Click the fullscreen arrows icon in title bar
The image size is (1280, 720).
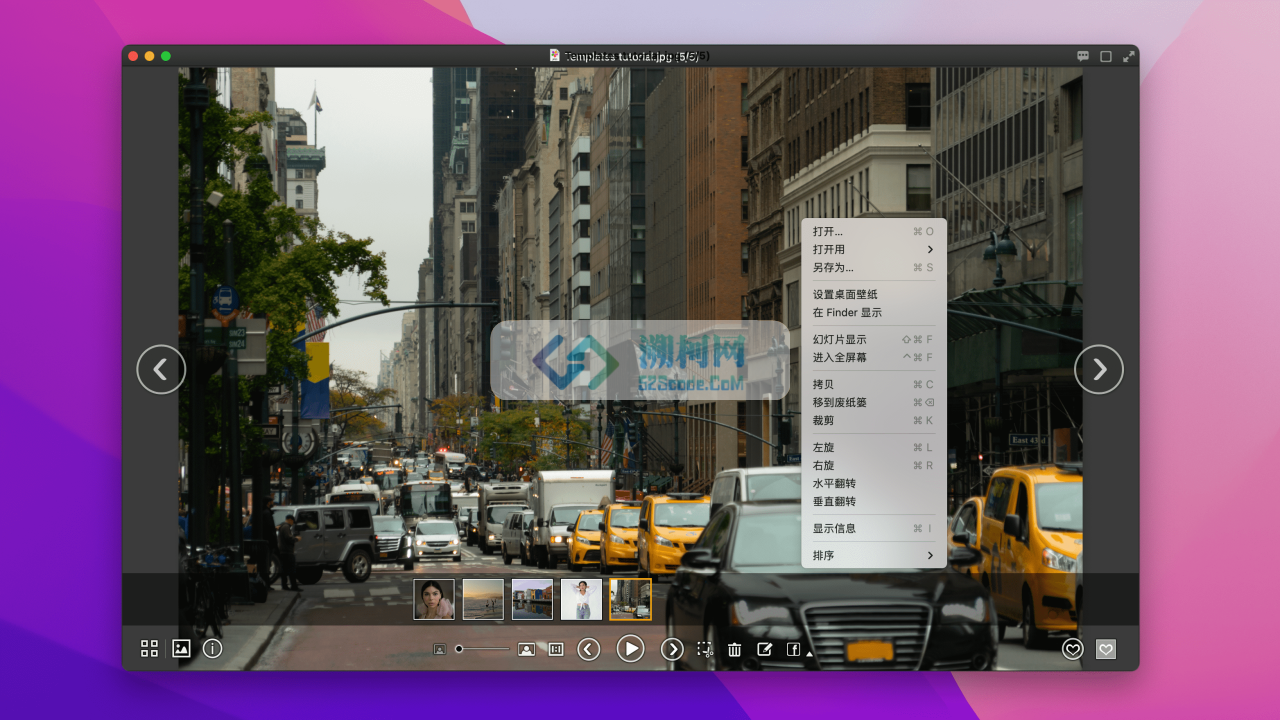(1129, 56)
